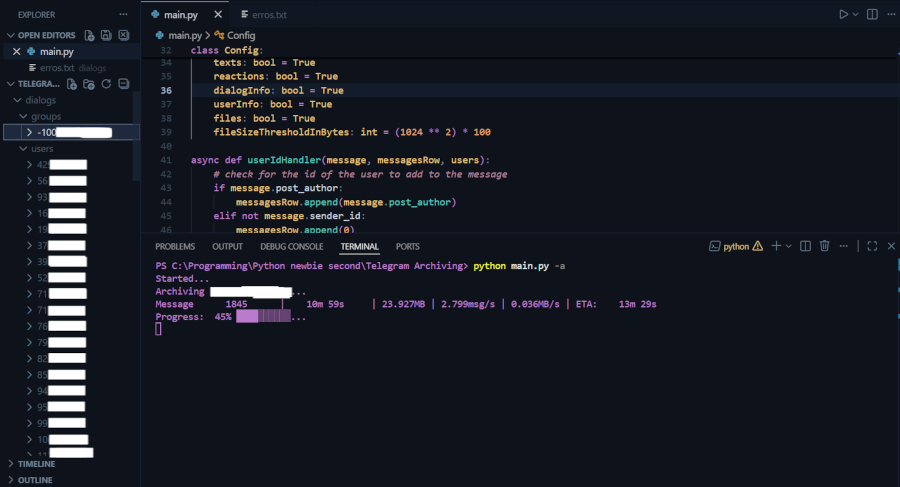
Task: Split the editor to the right
Action: 872,14
